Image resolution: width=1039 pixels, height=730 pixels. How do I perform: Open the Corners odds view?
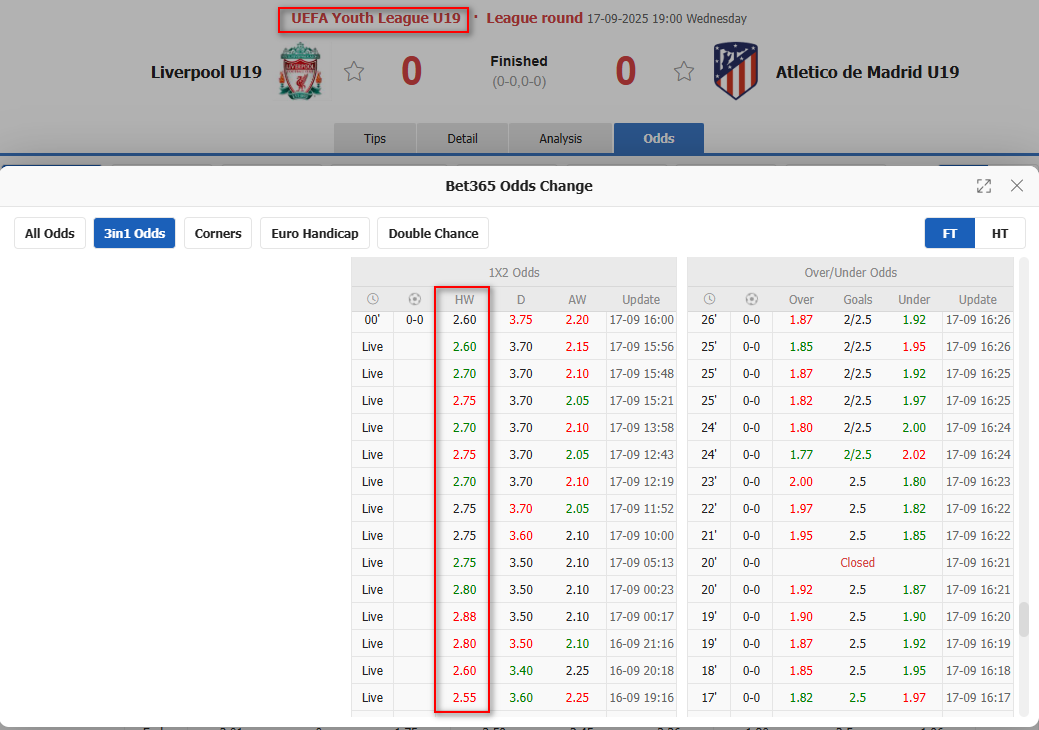(218, 233)
